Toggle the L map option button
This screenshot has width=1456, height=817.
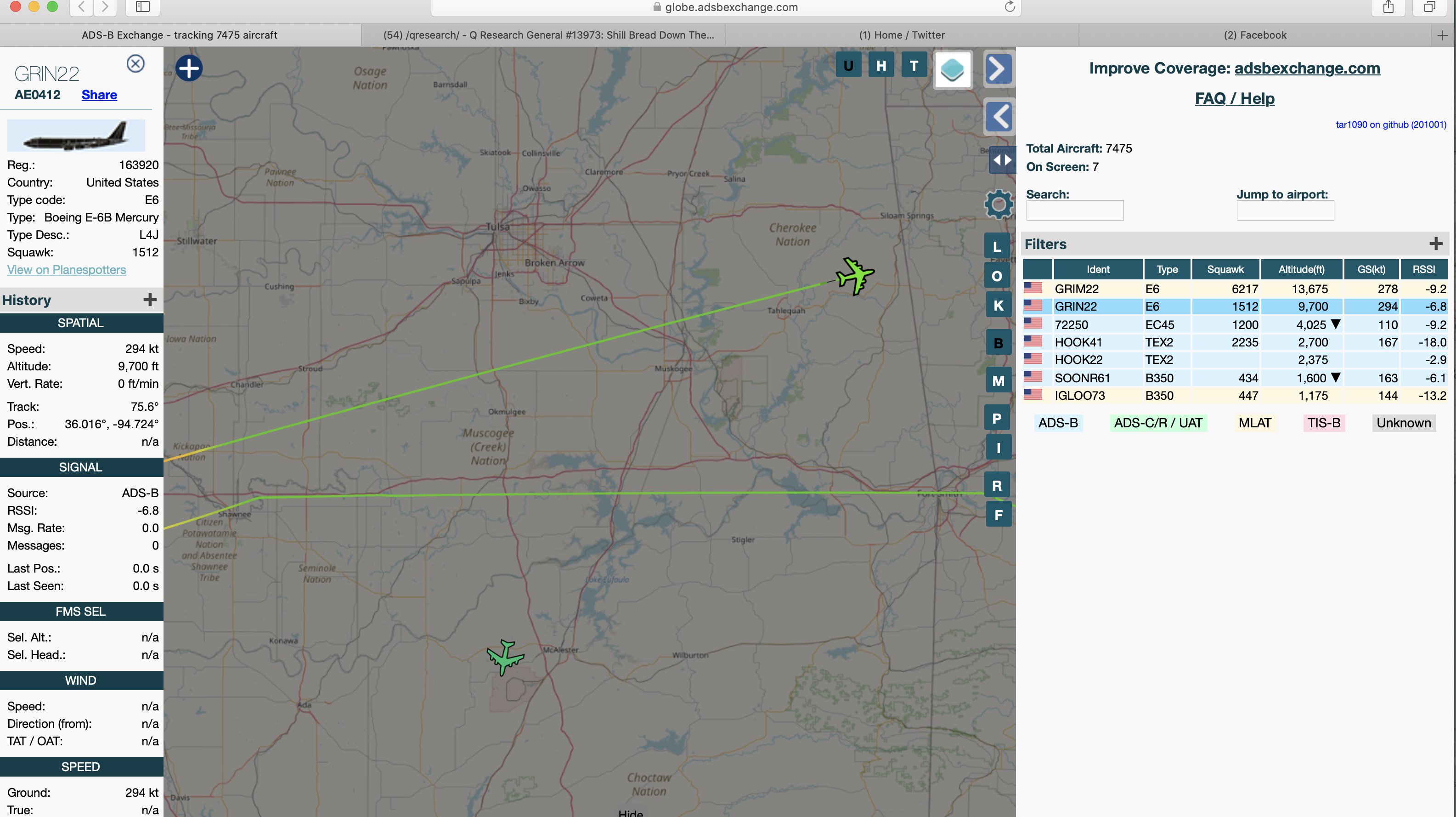pos(997,246)
